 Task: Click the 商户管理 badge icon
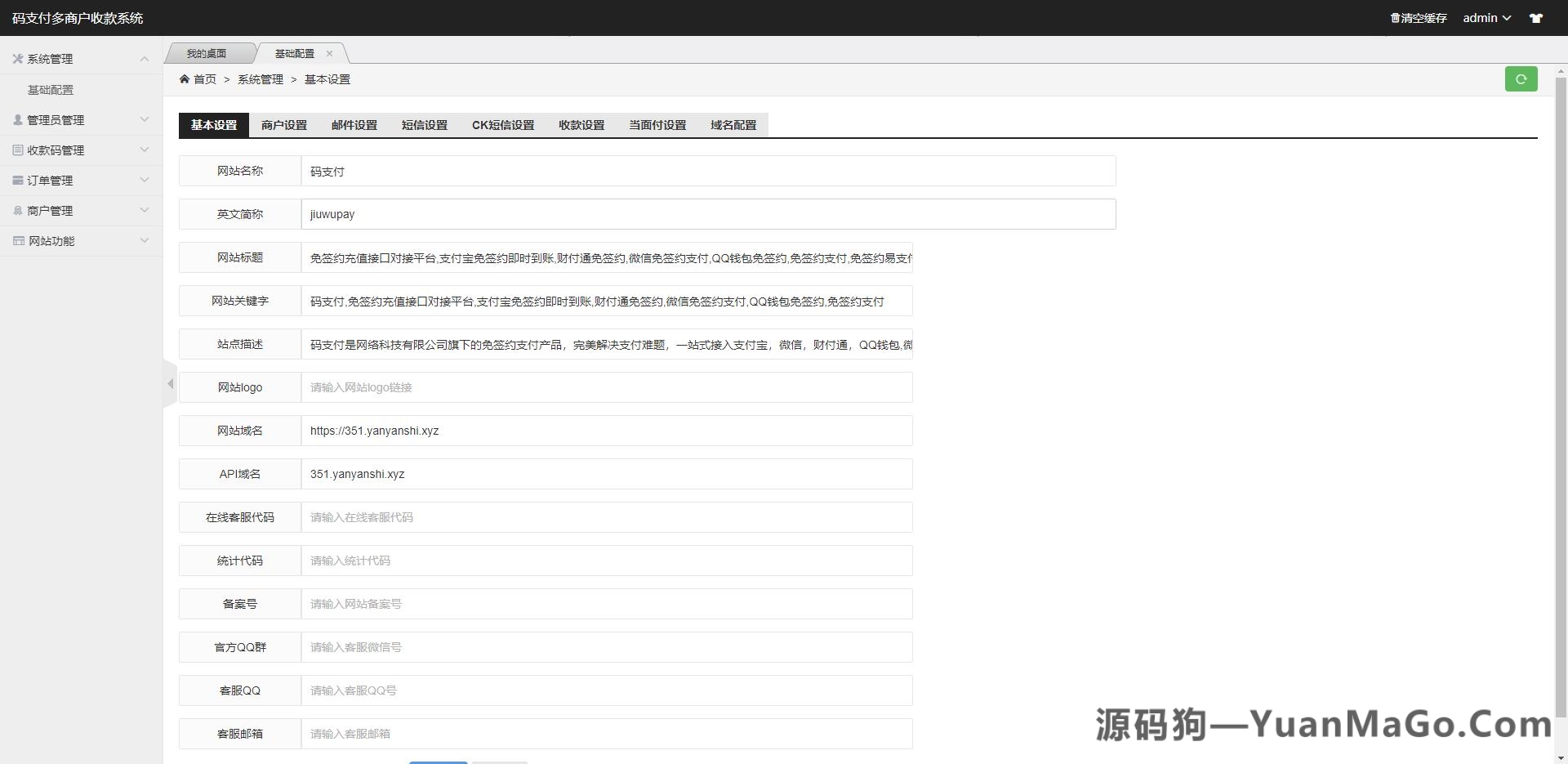(x=17, y=210)
